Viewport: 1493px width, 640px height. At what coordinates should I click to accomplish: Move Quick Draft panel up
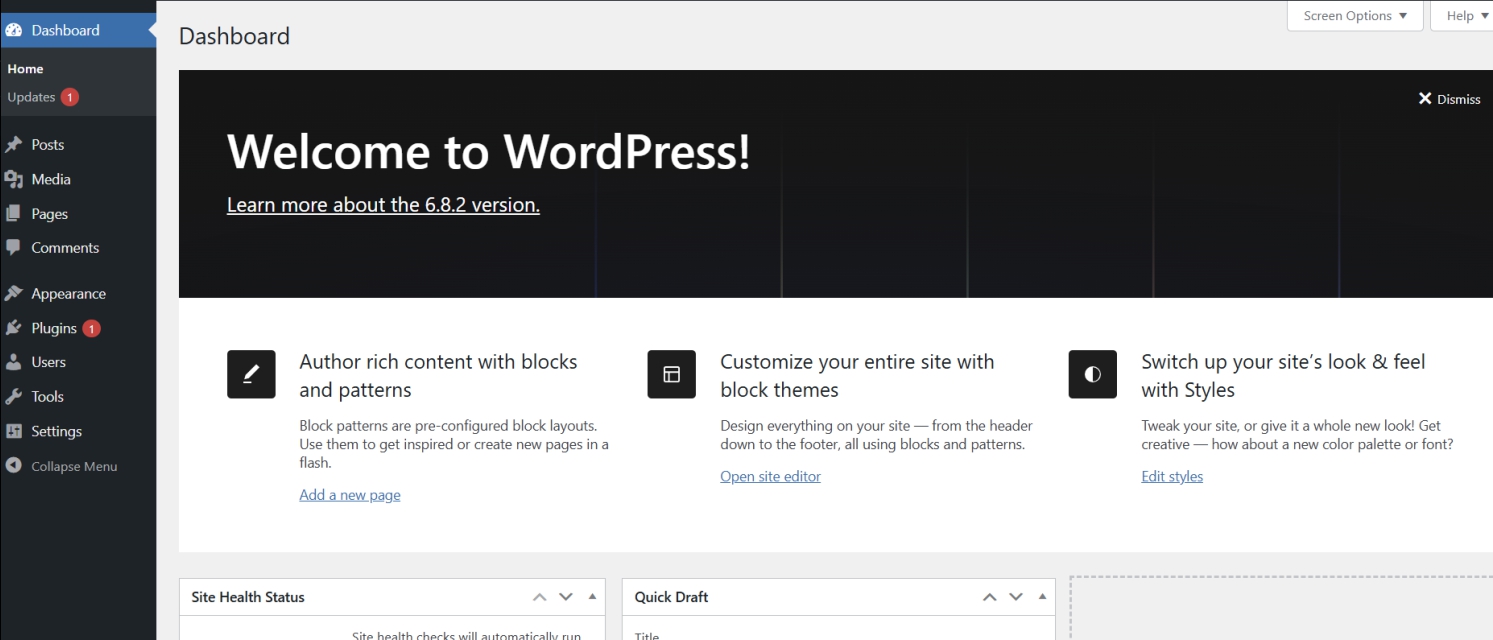pyautogui.click(x=990, y=597)
